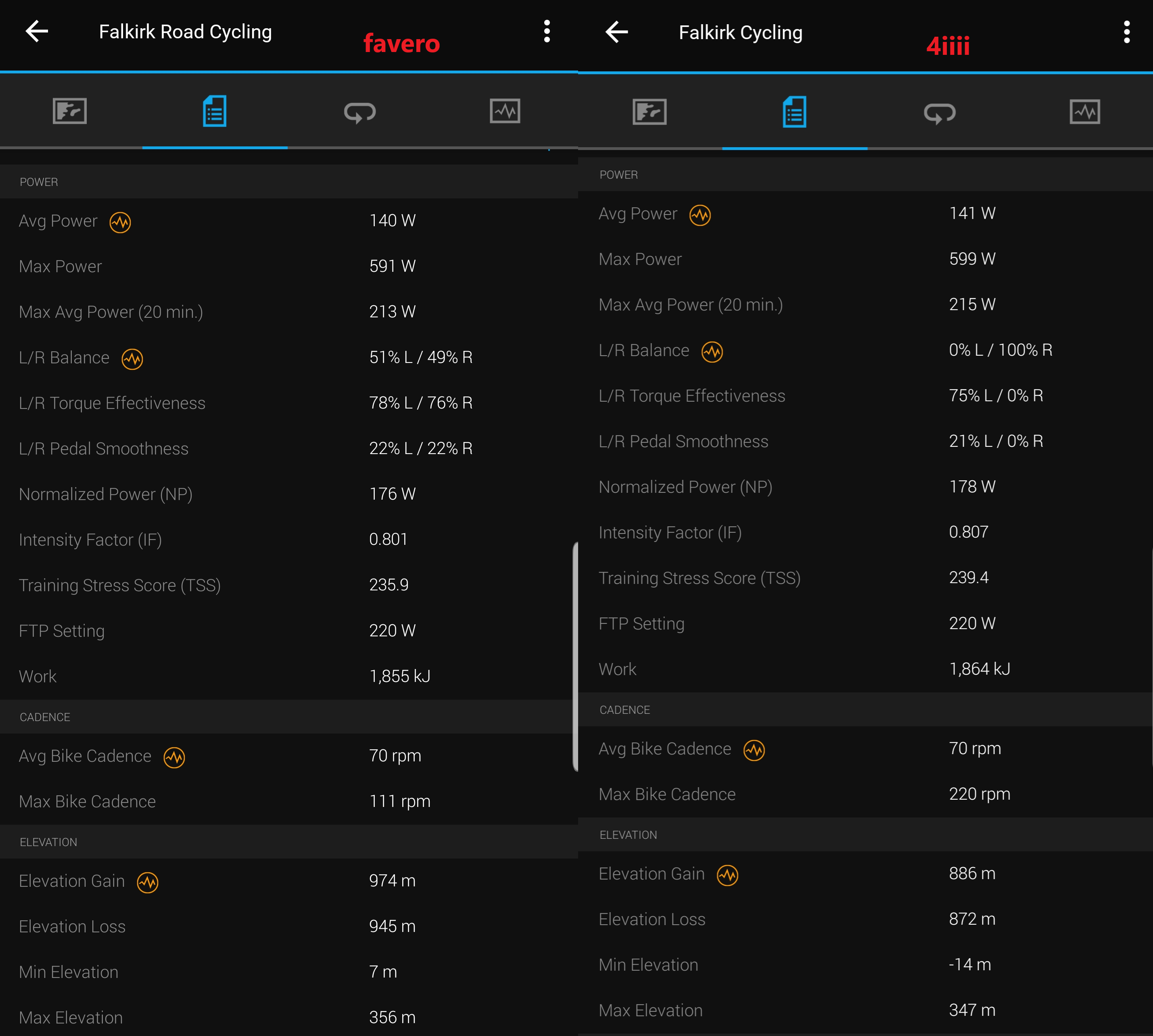
Task: Select the stats list tab in 4iiii screen
Action: click(794, 112)
